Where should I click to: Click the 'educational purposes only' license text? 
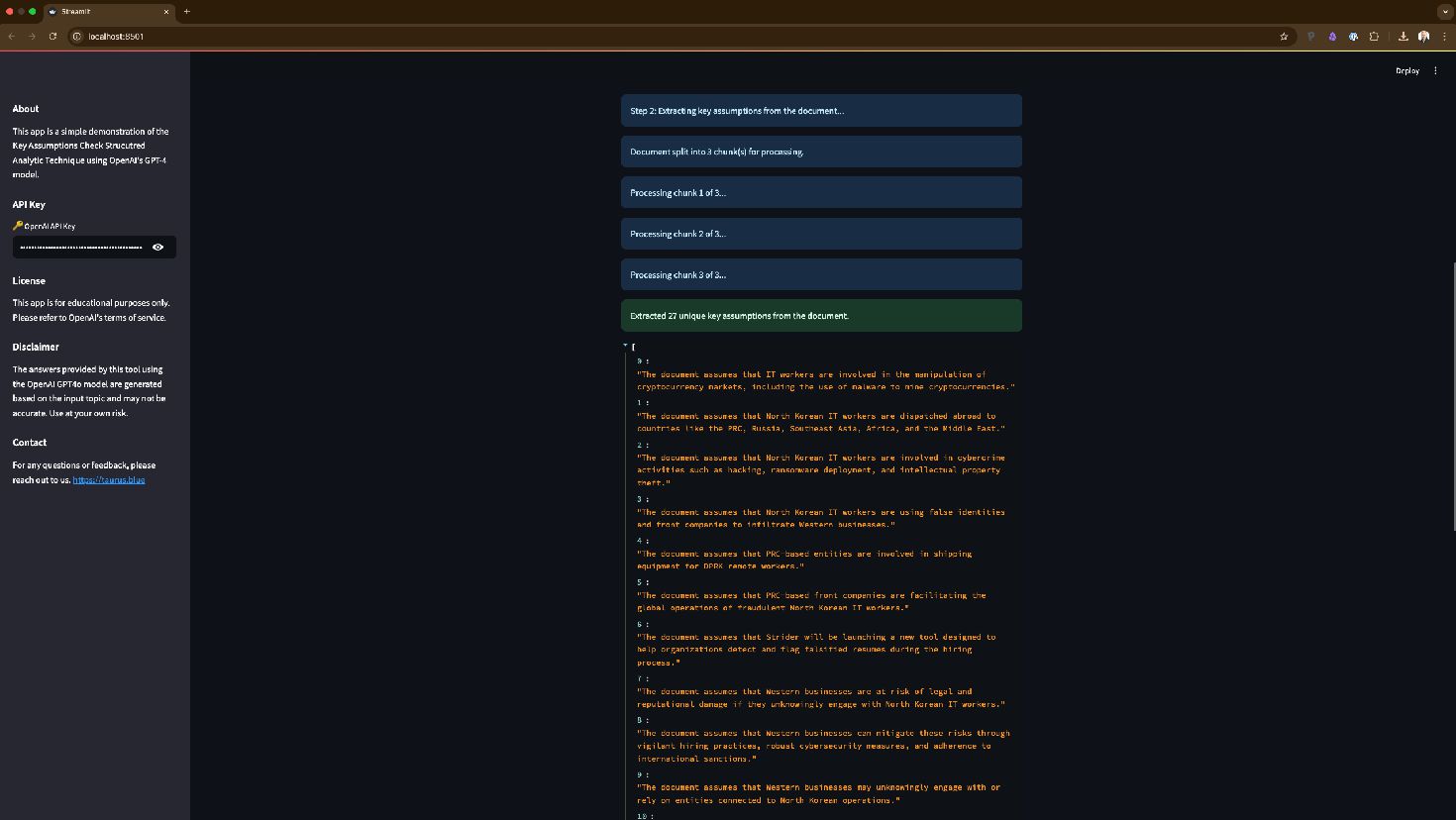[x=91, y=310]
